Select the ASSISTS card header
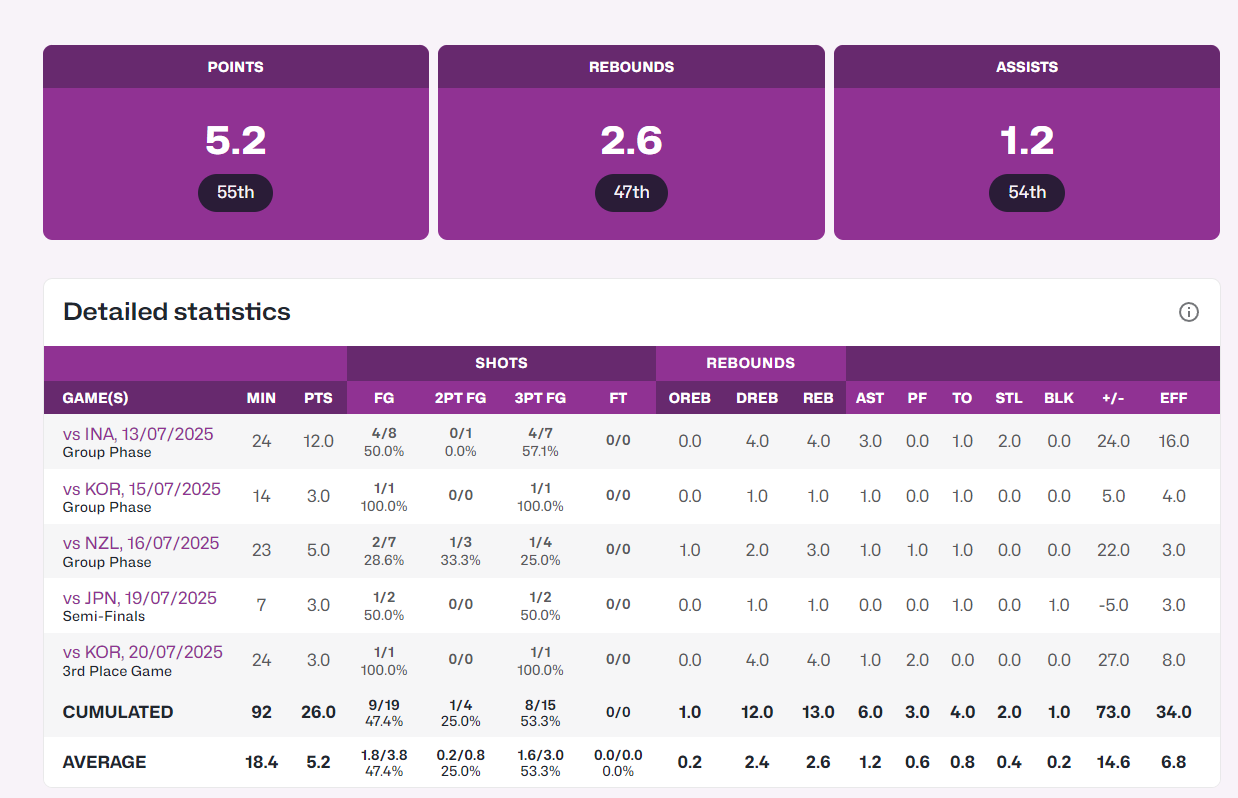Viewport: 1238px width, 798px height. 1026,67
